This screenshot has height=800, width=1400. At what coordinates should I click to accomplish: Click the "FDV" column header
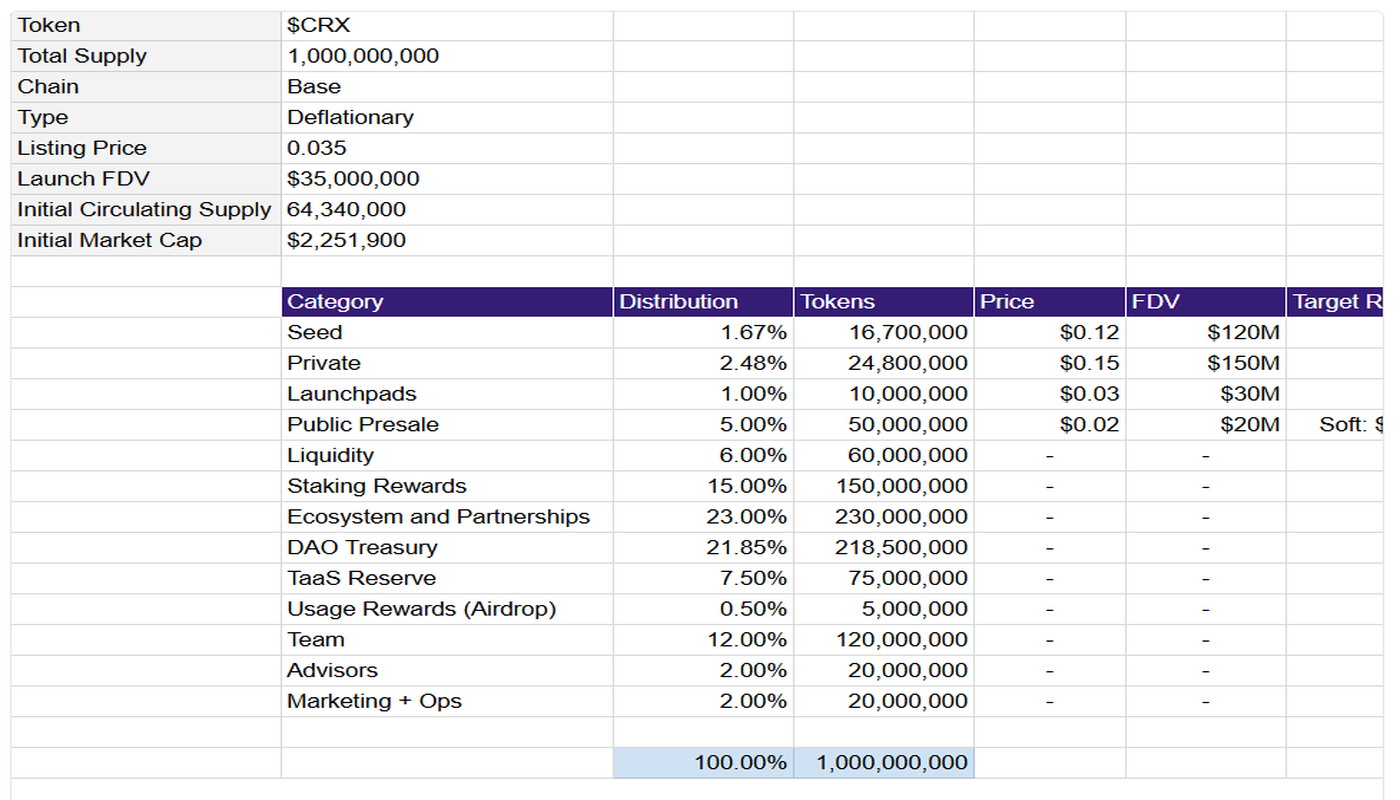pos(1206,302)
